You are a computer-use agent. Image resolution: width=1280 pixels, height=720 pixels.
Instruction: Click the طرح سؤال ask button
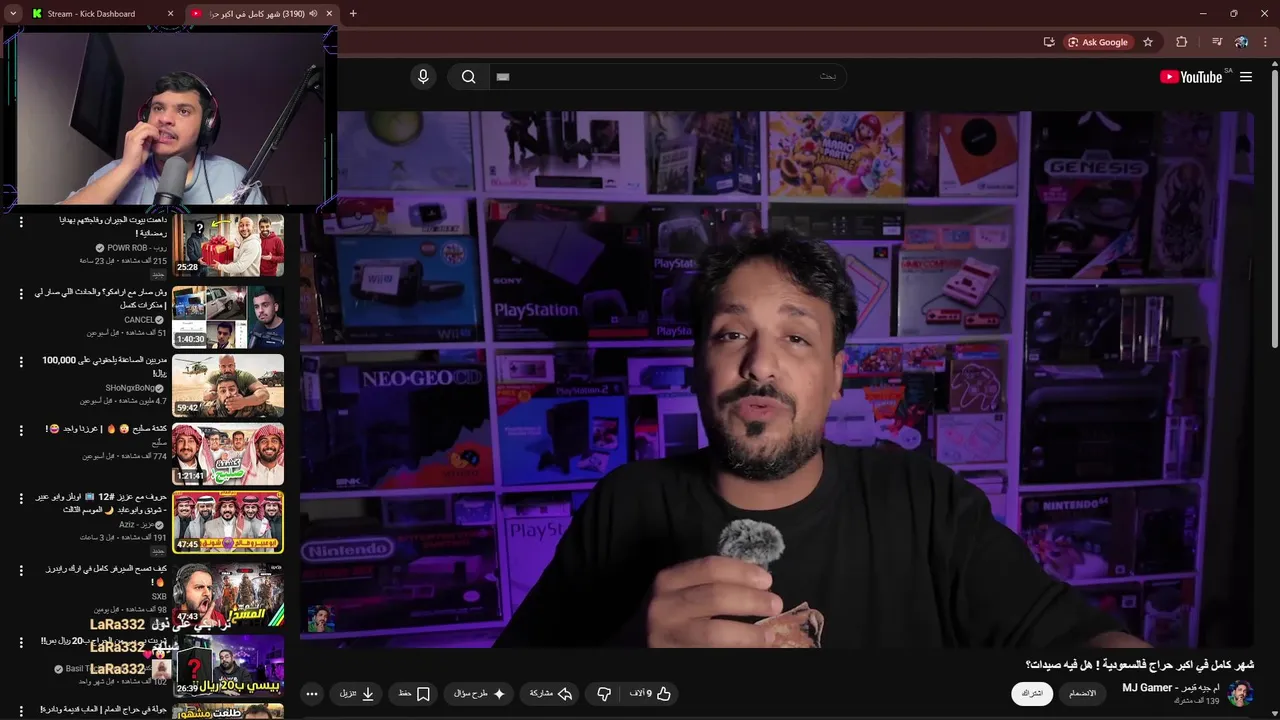click(x=480, y=693)
